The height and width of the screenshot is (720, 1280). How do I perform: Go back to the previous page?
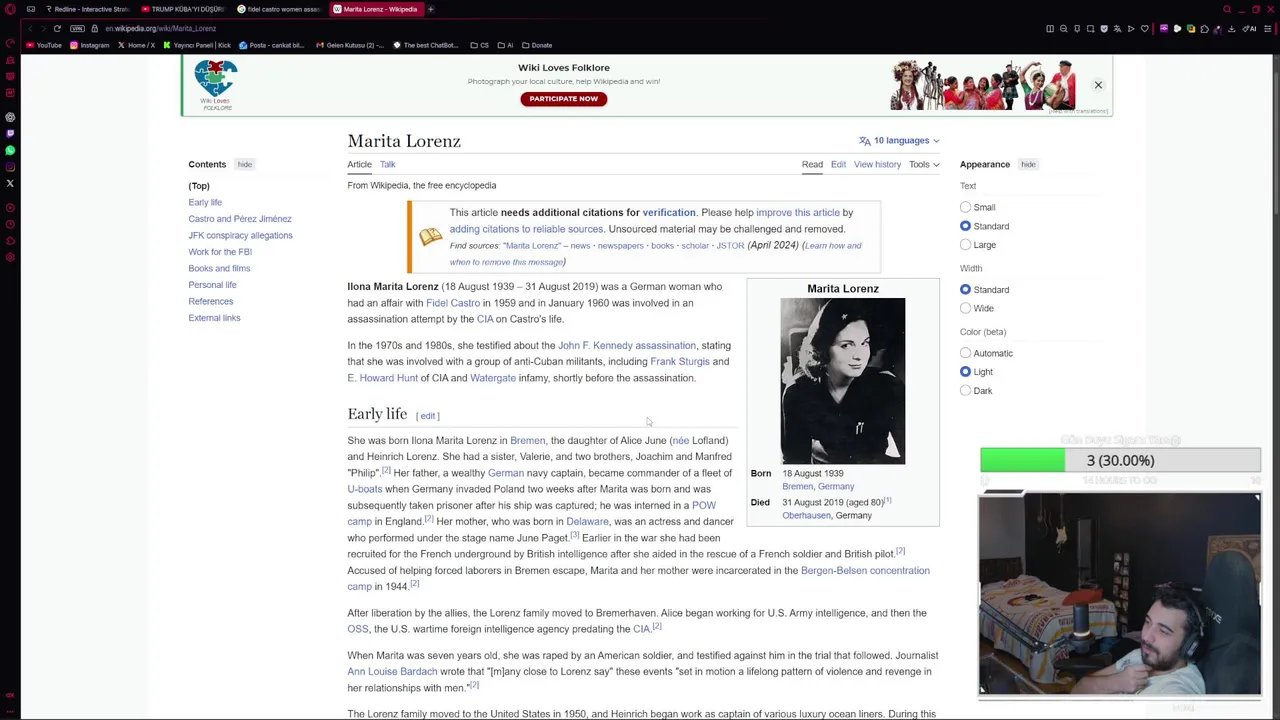point(30,28)
